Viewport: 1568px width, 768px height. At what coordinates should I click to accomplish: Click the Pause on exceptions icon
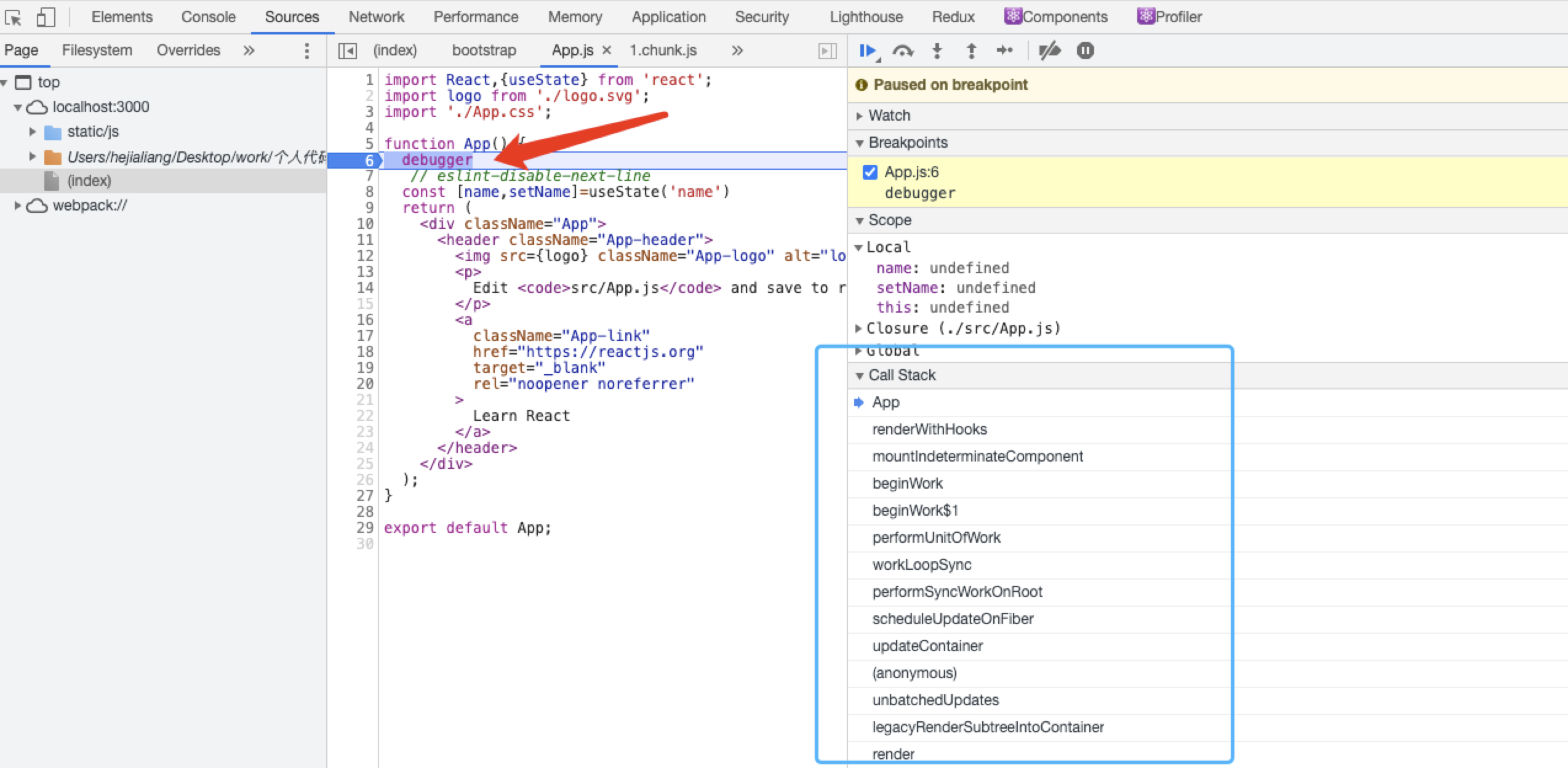(1086, 51)
